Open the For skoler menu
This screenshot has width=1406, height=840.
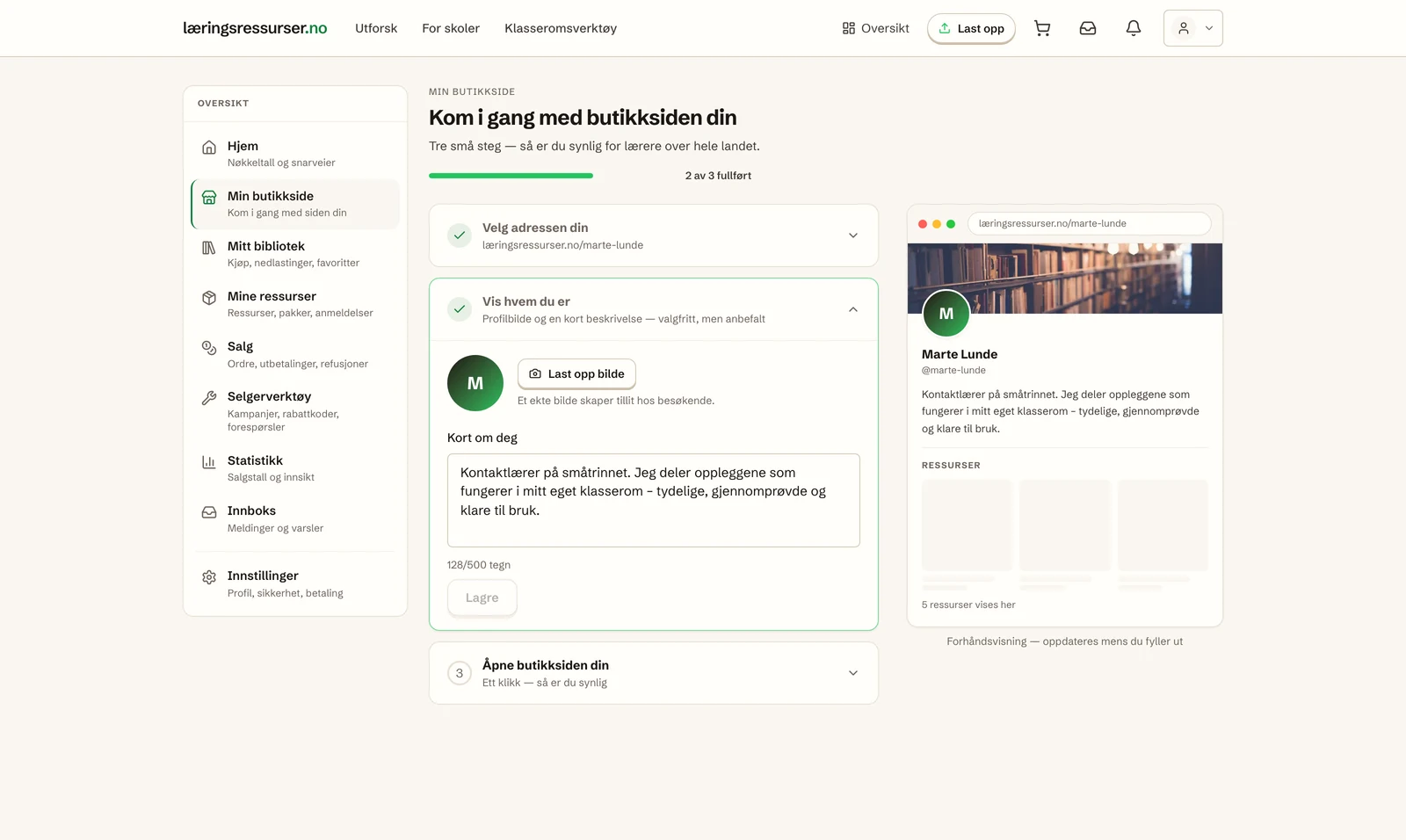coord(451,28)
